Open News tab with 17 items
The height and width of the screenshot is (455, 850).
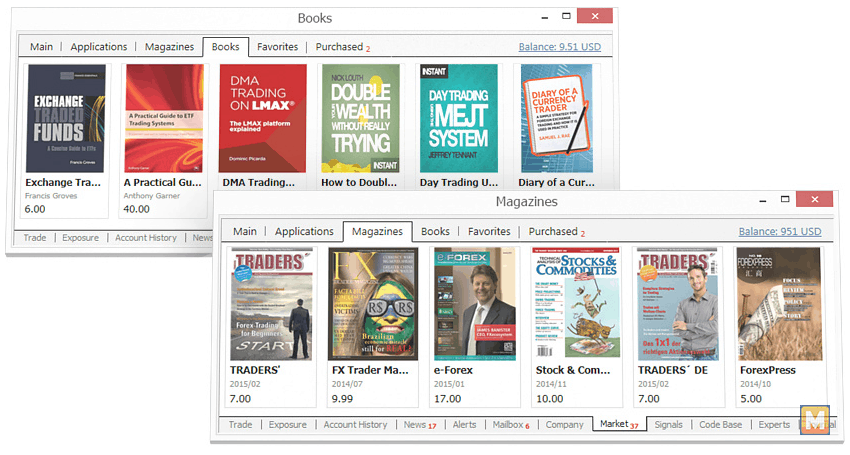tap(420, 425)
